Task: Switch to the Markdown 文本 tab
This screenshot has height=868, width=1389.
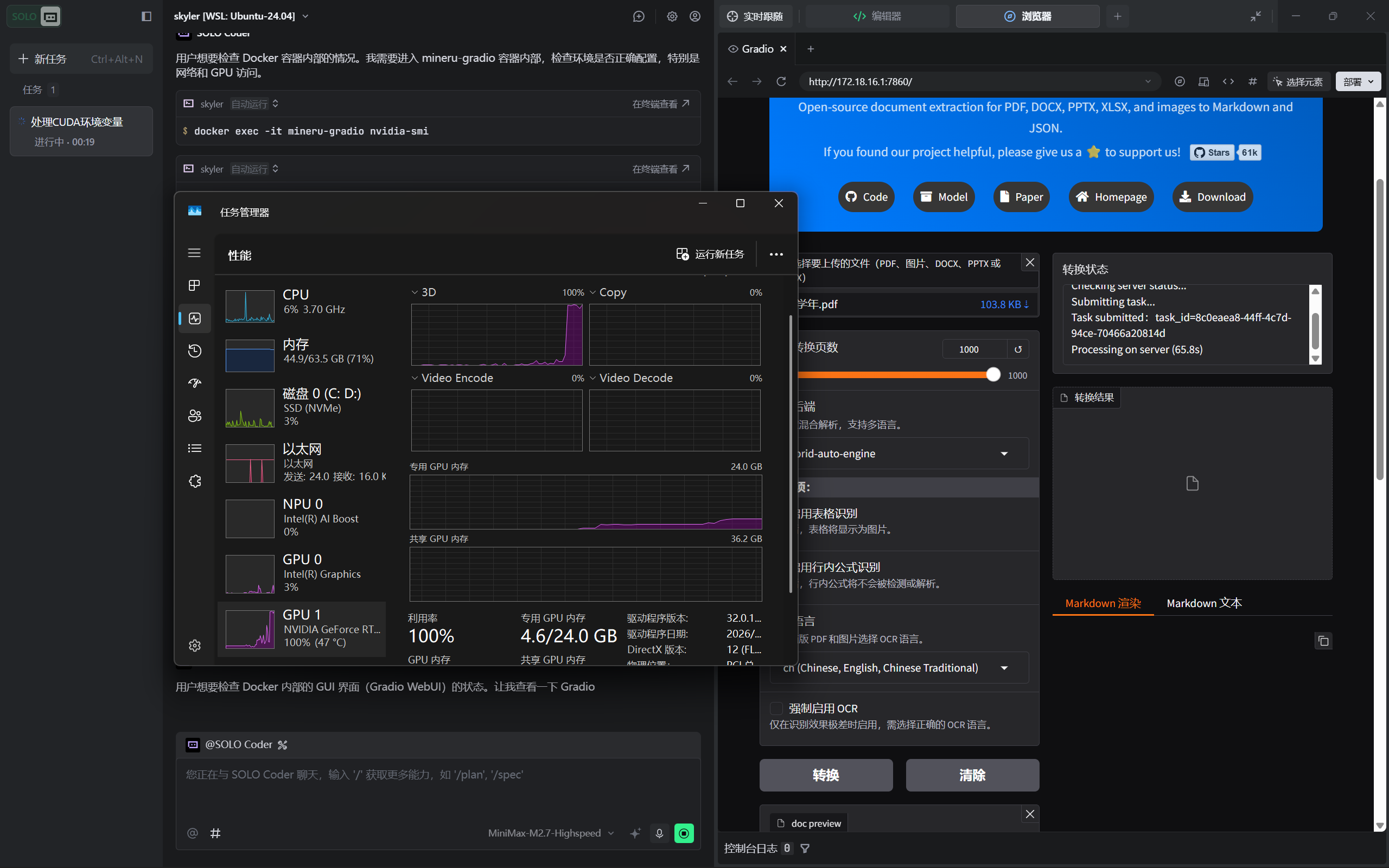Action: point(1203,603)
